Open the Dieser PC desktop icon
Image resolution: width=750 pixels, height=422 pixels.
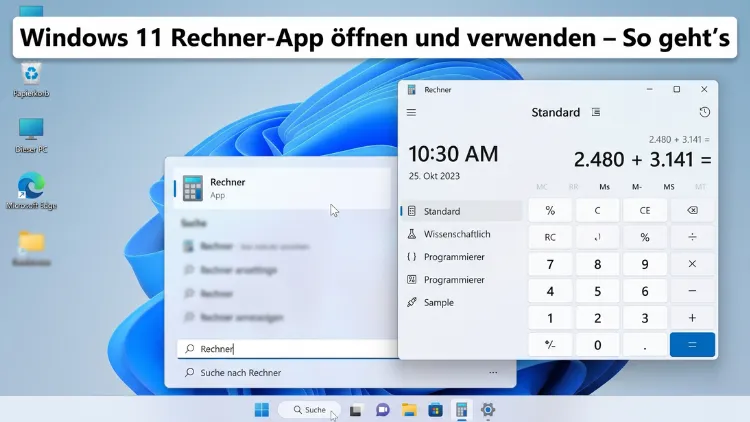(x=31, y=135)
